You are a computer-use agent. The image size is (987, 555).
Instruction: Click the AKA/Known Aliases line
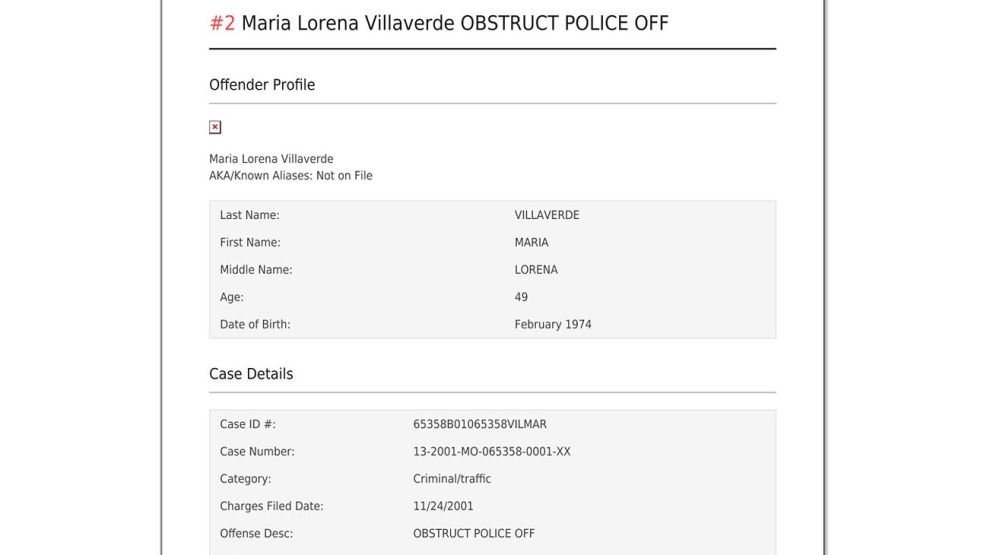tap(291, 176)
